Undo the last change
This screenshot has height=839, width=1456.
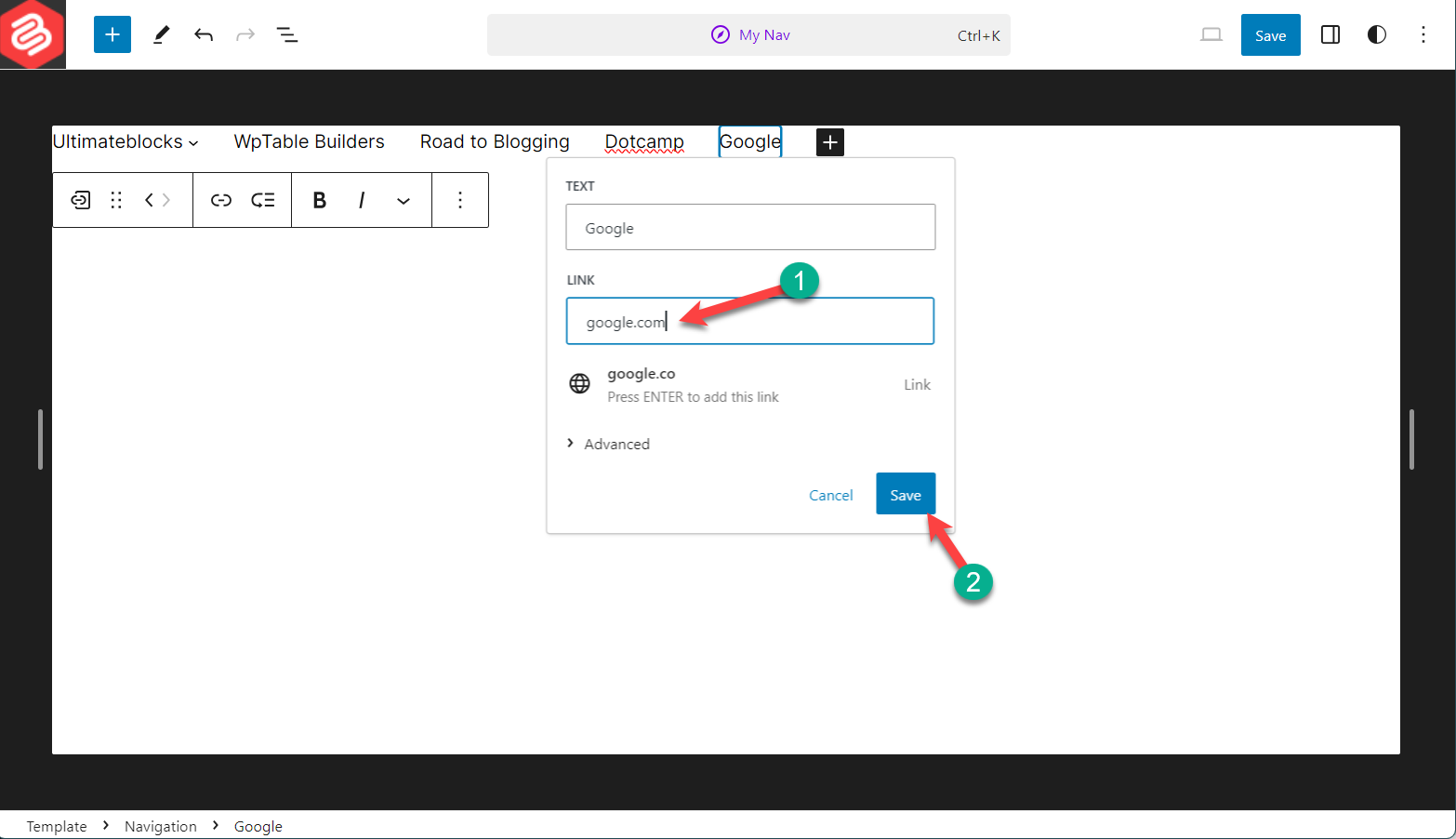tap(204, 34)
